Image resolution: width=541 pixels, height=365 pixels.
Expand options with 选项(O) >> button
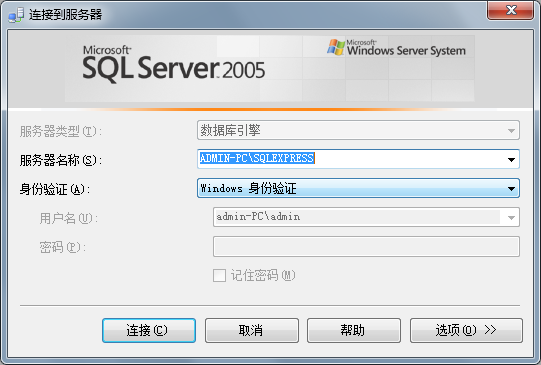466,330
